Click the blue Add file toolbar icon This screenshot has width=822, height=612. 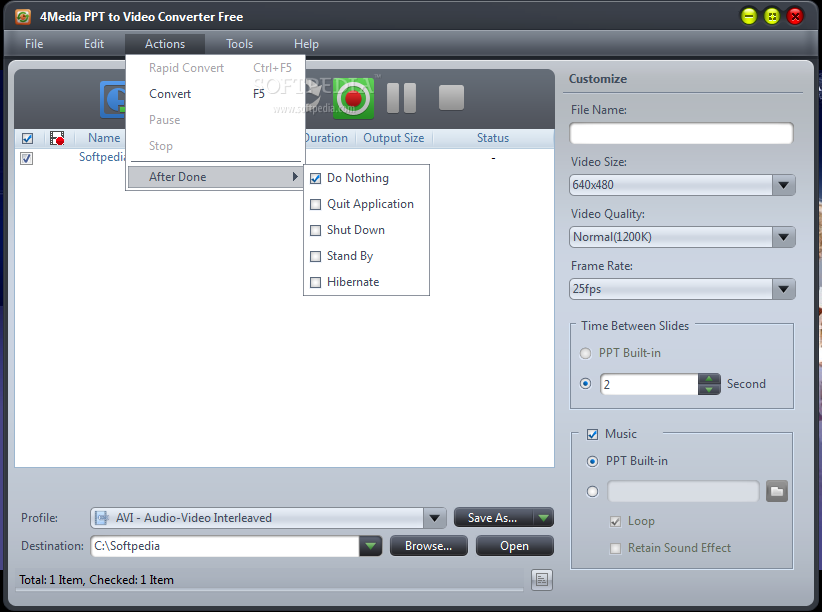(x=113, y=99)
